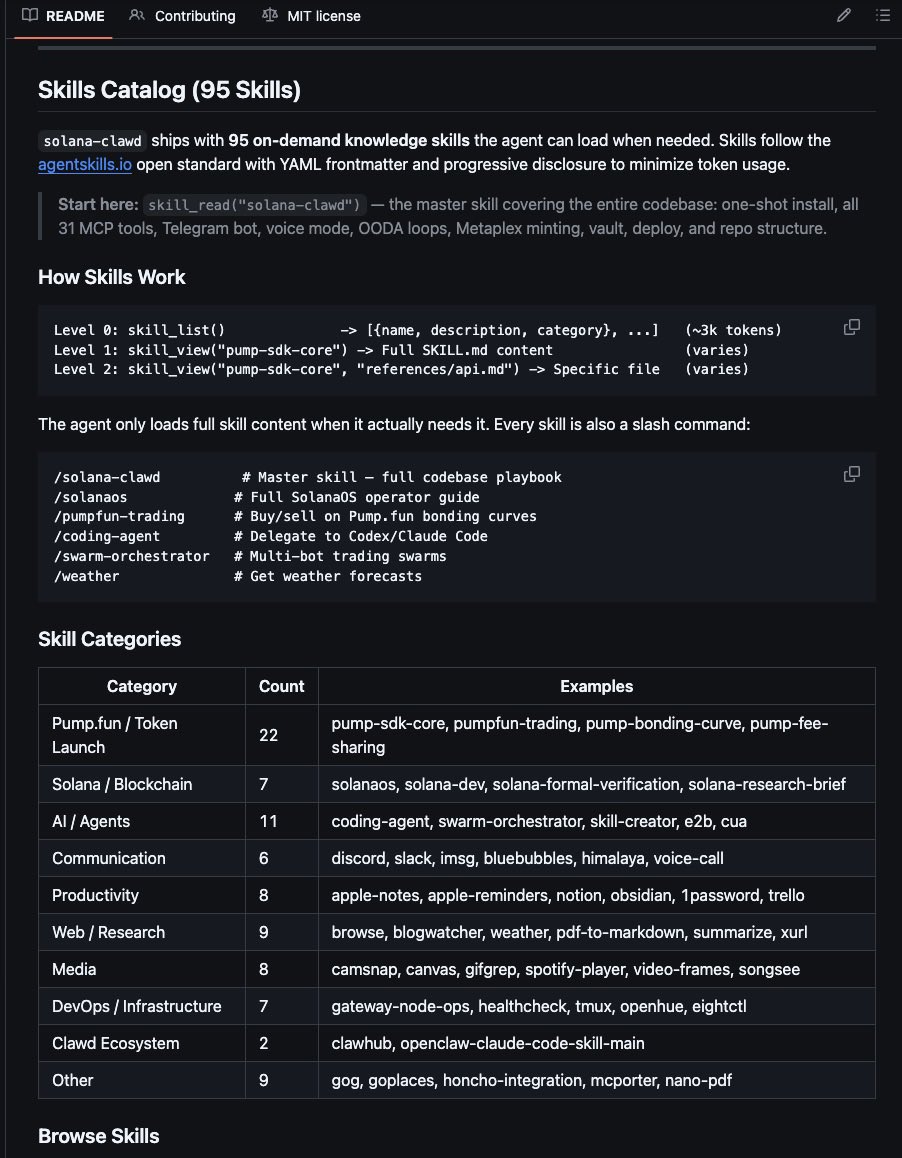Click the count 11 cell
This screenshot has width=902, height=1158.
coord(281,821)
